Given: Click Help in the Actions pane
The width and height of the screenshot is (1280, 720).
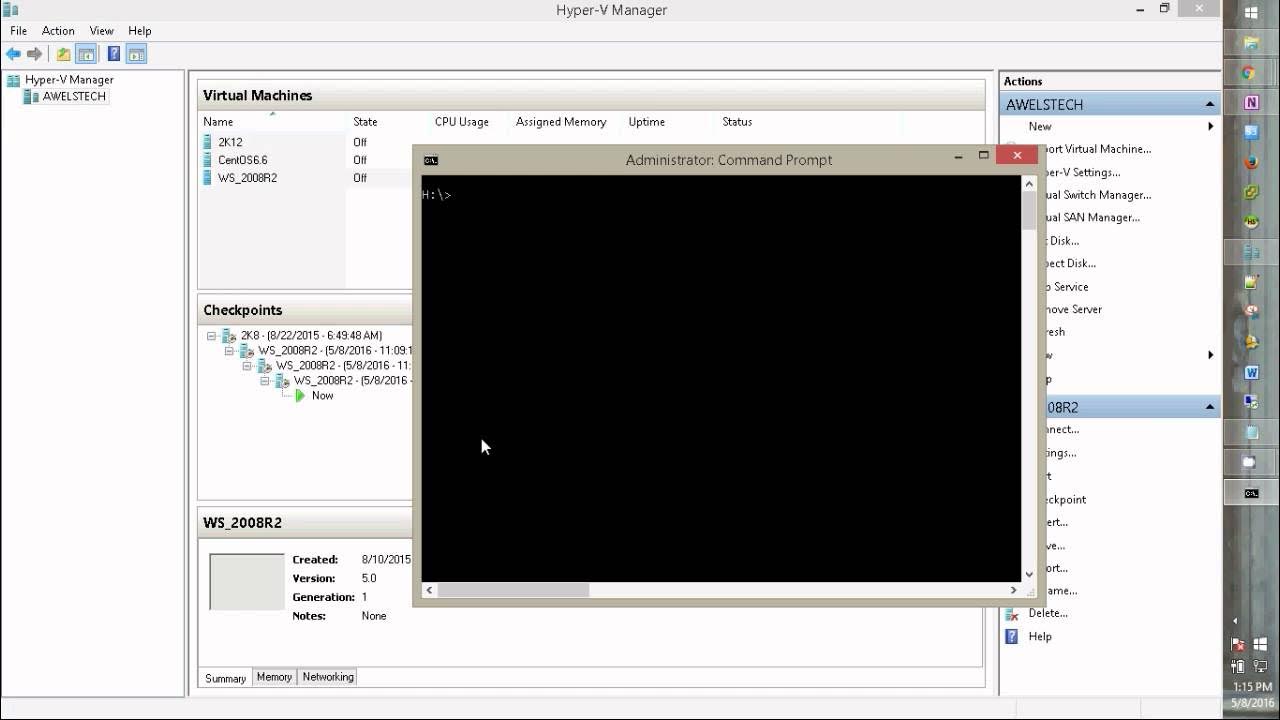Looking at the screenshot, I should coord(1040,637).
